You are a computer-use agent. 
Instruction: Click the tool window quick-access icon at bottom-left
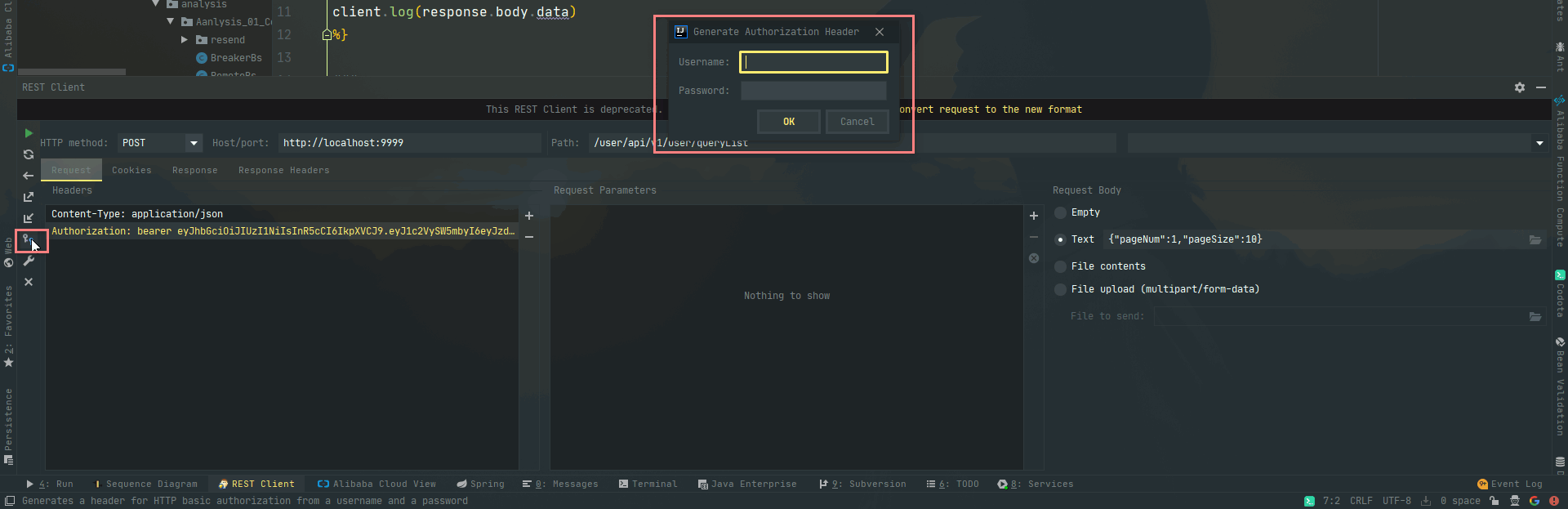10,500
